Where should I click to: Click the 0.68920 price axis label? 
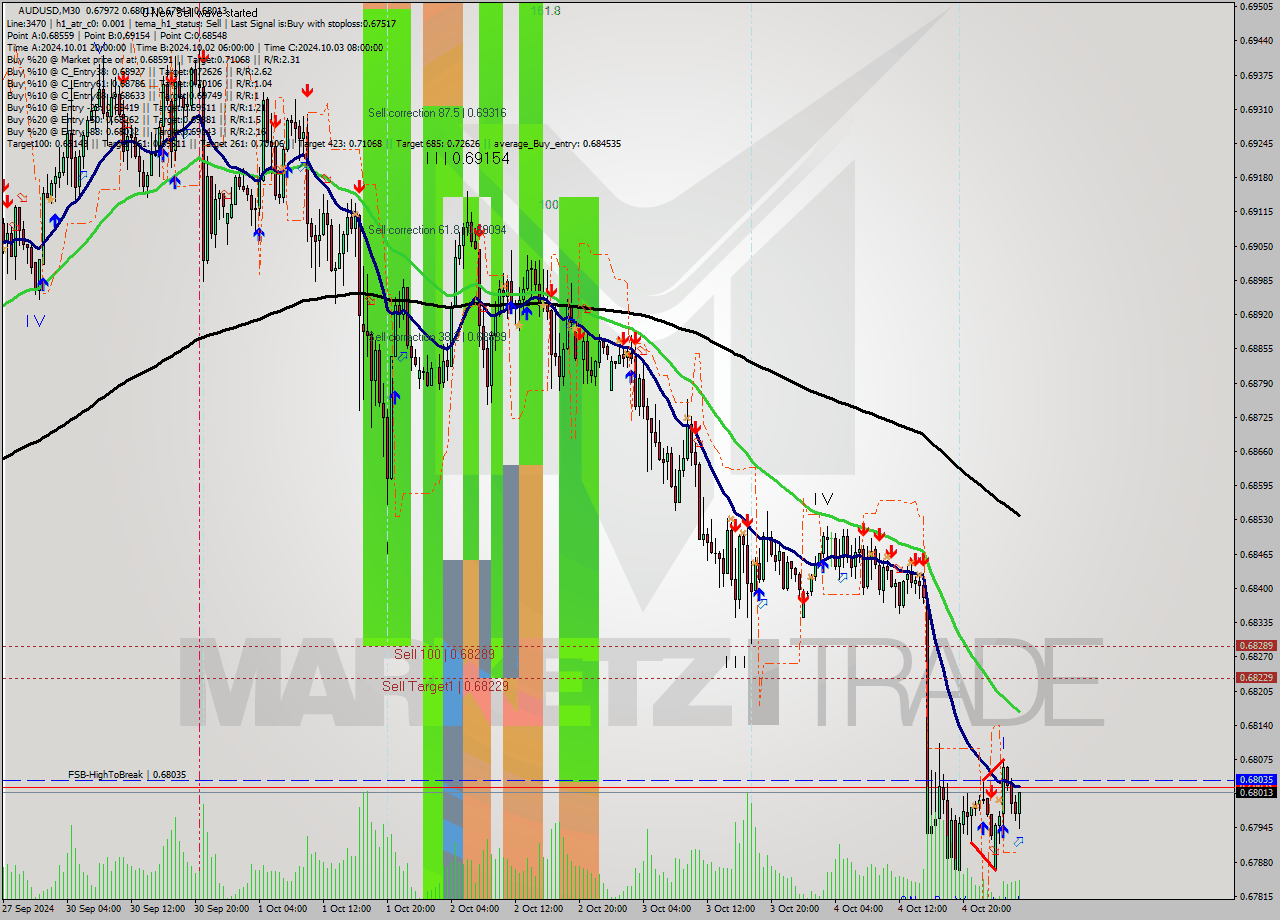[x=1256, y=314]
